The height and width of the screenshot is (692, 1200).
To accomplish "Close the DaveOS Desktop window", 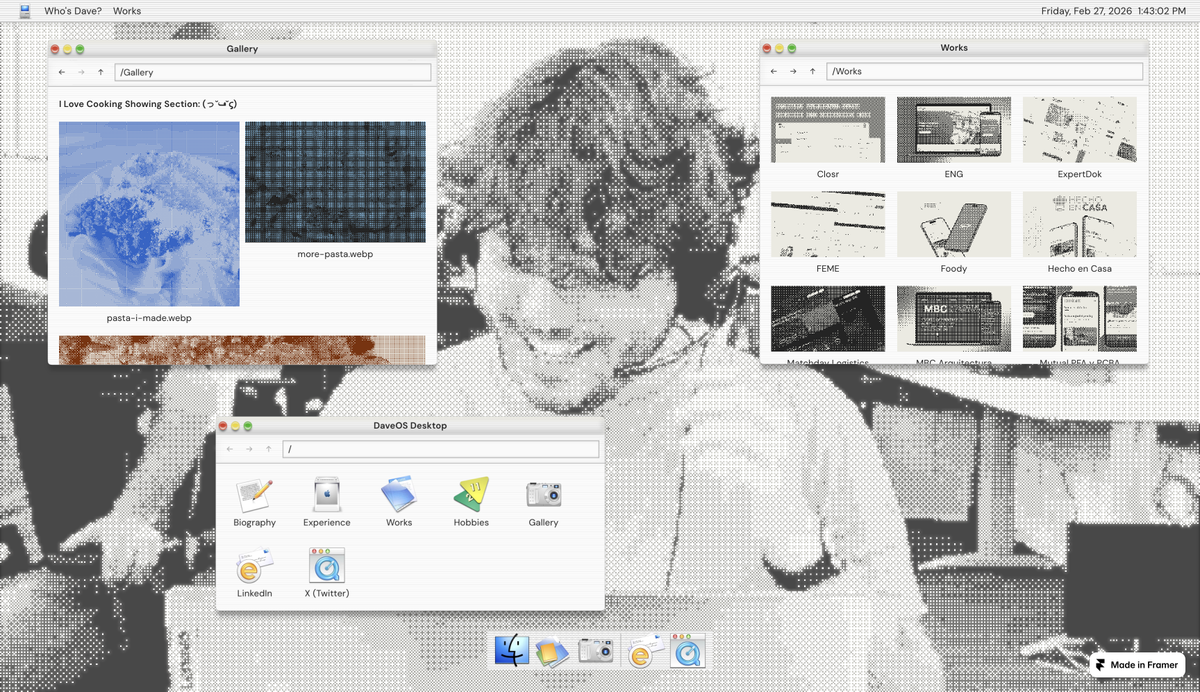I will 224,425.
